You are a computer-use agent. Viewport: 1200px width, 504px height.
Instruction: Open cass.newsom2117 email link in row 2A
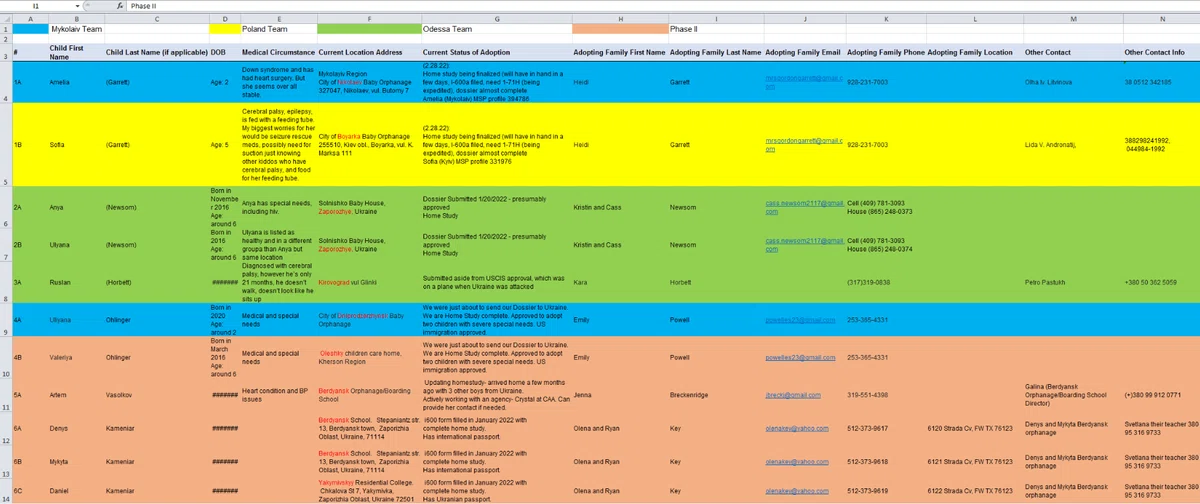tap(804, 207)
